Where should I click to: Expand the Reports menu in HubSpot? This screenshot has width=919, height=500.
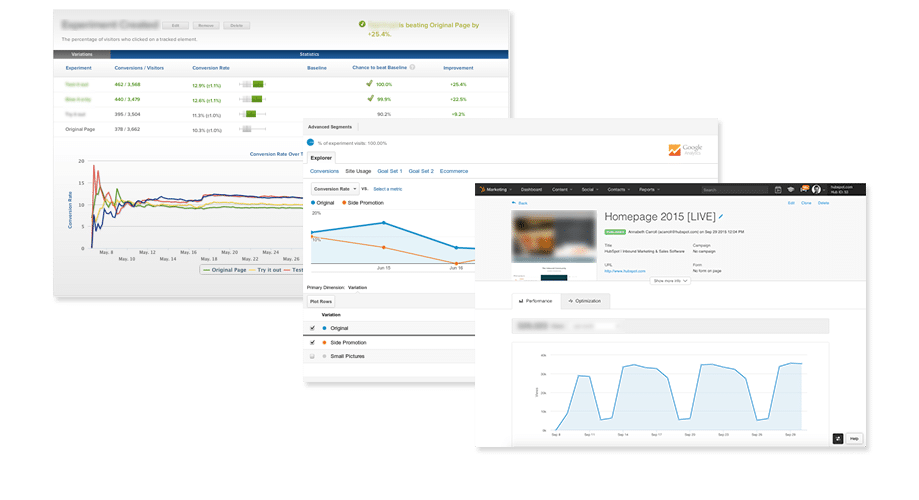coord(649,190)
